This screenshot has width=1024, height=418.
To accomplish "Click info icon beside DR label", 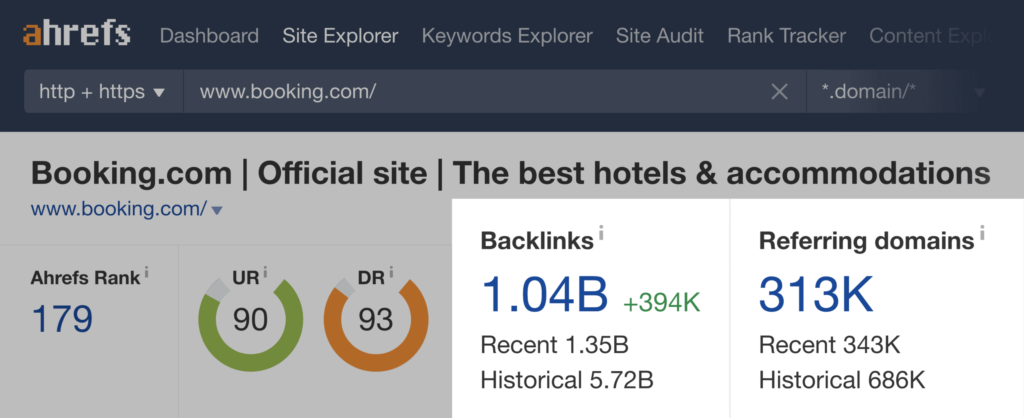I will [392, 271].
